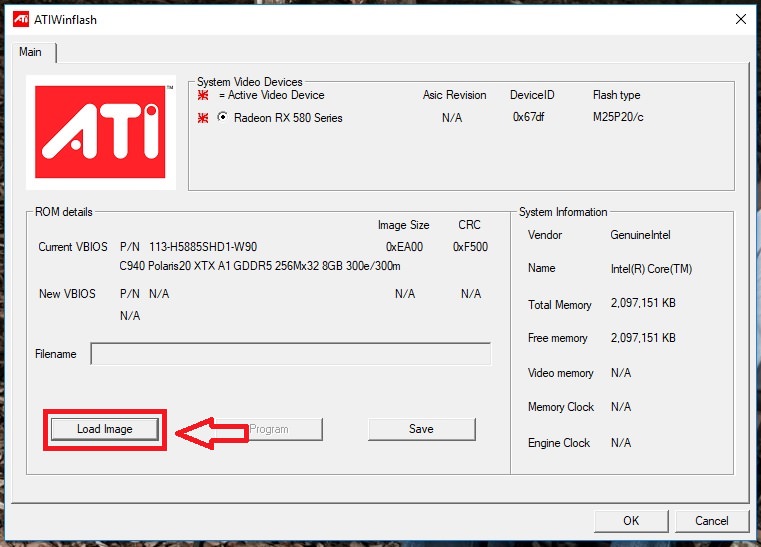Click the Vendor value GenuineIntel
761x547 pixels.
tap(640, 235)
